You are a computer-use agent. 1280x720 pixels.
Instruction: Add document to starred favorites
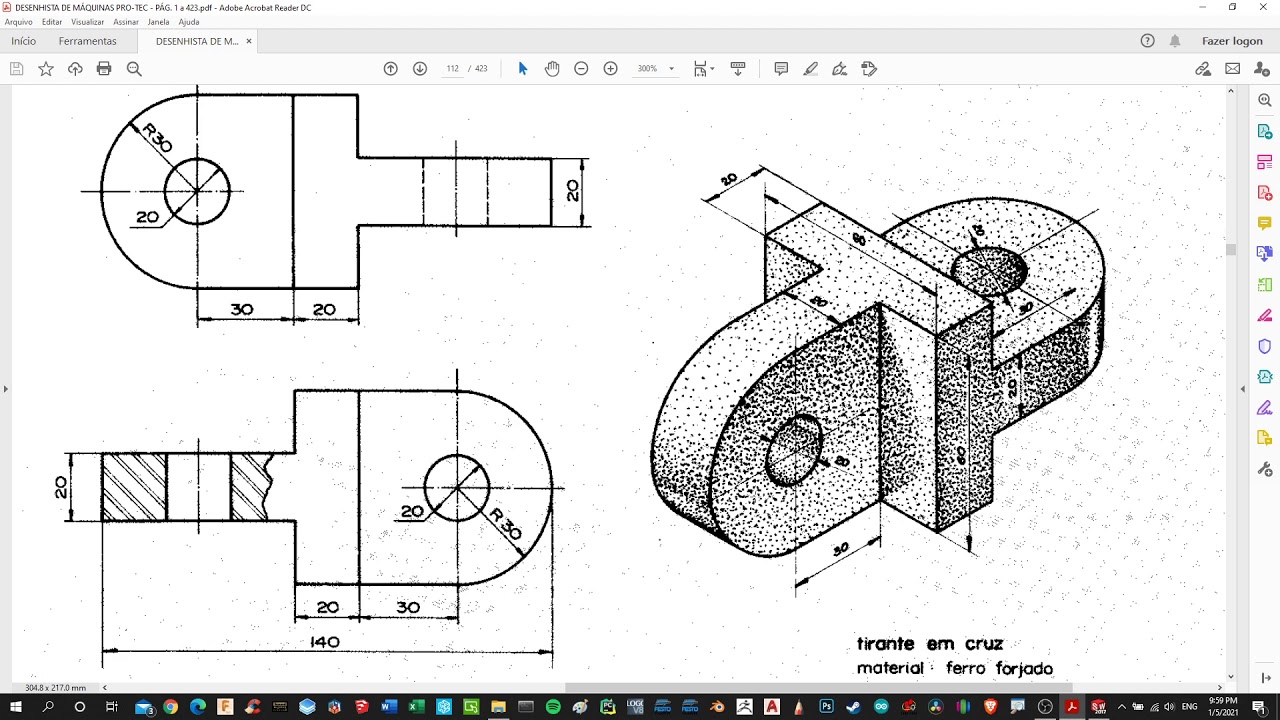point(46,69)
